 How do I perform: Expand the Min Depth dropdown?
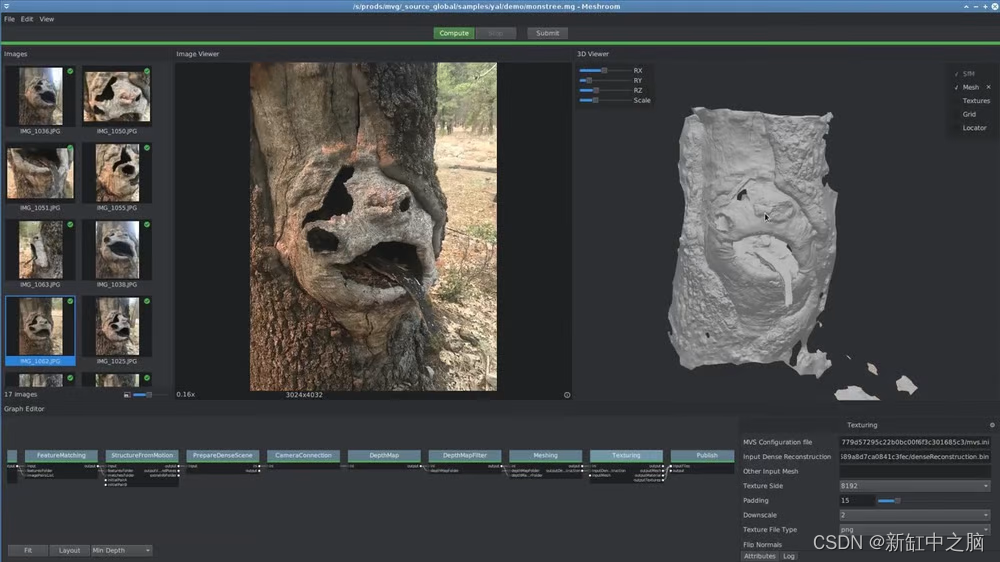click(121, 550)
